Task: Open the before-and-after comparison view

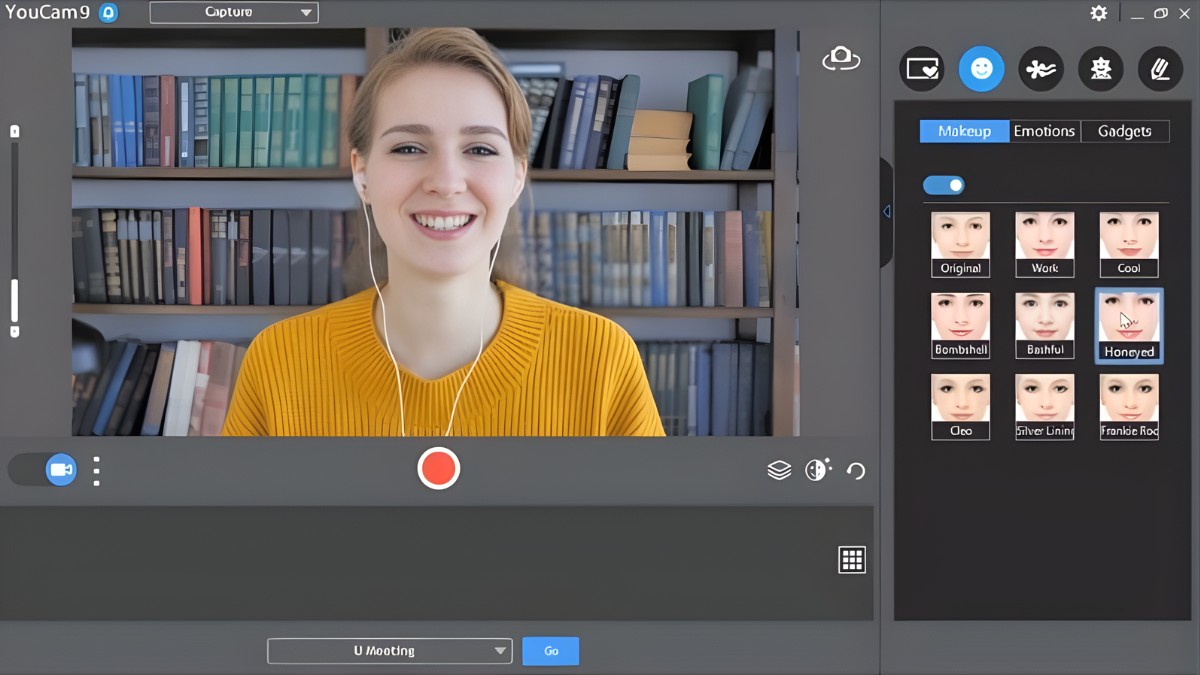Action: (817, 469)
